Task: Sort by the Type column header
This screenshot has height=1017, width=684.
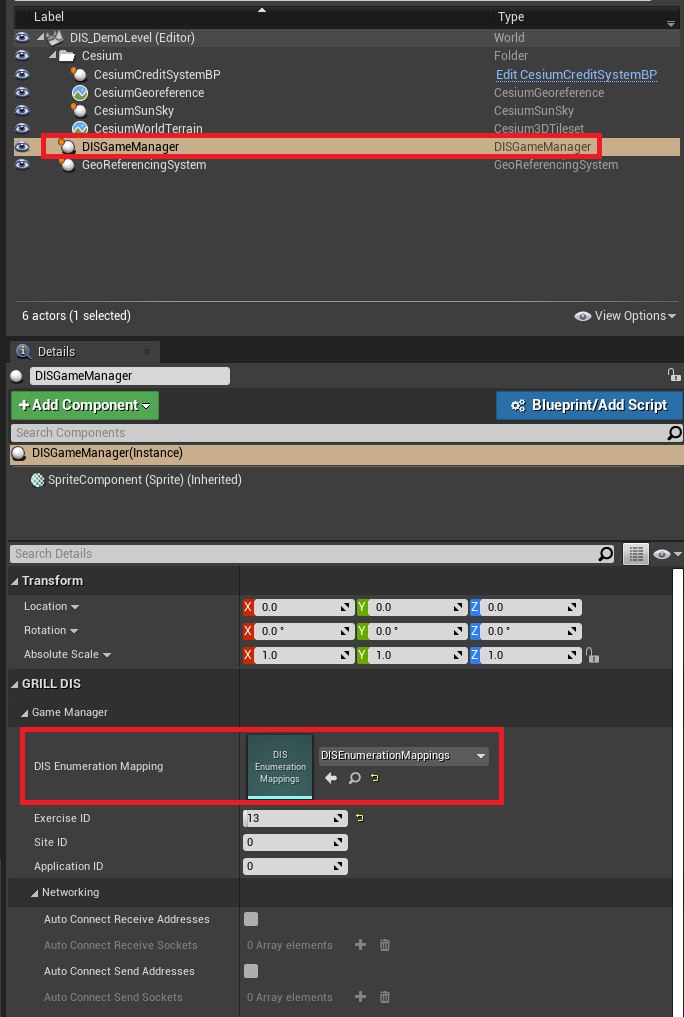Action: [511, 17]
